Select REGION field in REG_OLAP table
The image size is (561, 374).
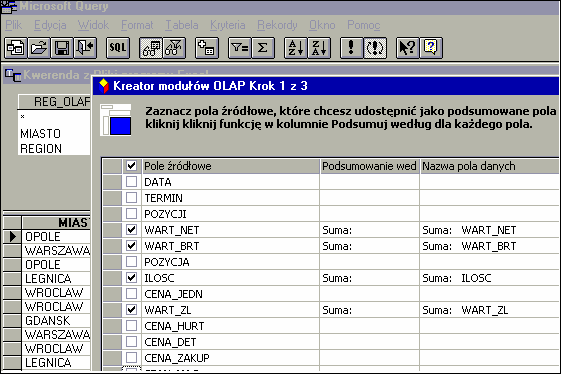click(41, 149)
